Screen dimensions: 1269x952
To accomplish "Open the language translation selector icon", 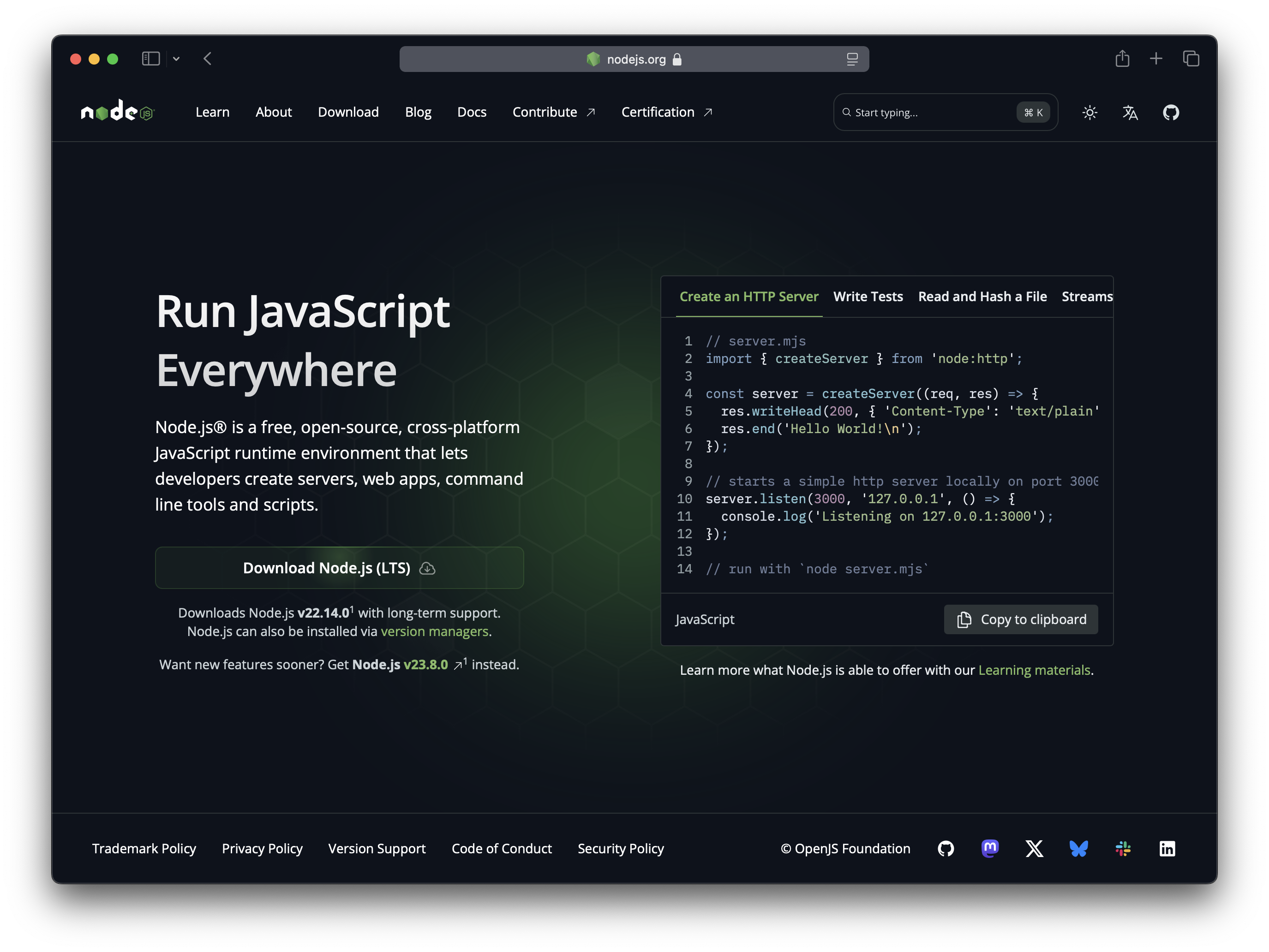I will point(1130,113).
